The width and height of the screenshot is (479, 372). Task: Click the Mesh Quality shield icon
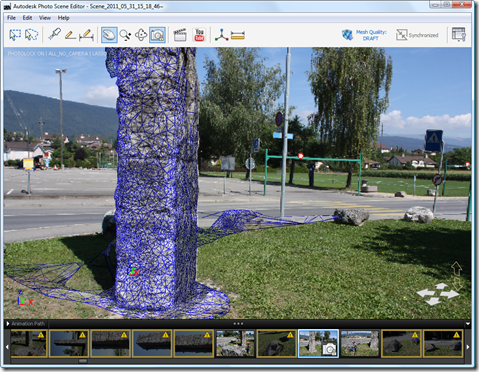(347, 35)
